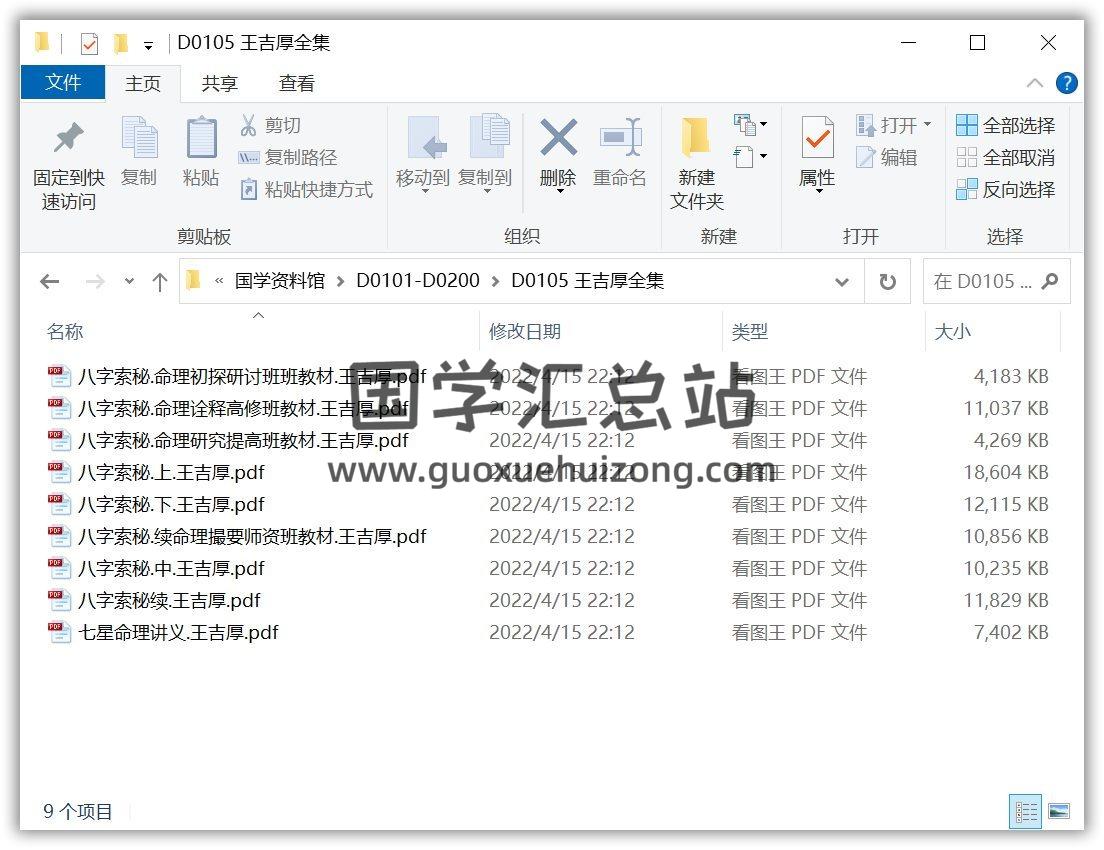
Task: Collapse the ribbon with chevron
Action: [1034, 83]
